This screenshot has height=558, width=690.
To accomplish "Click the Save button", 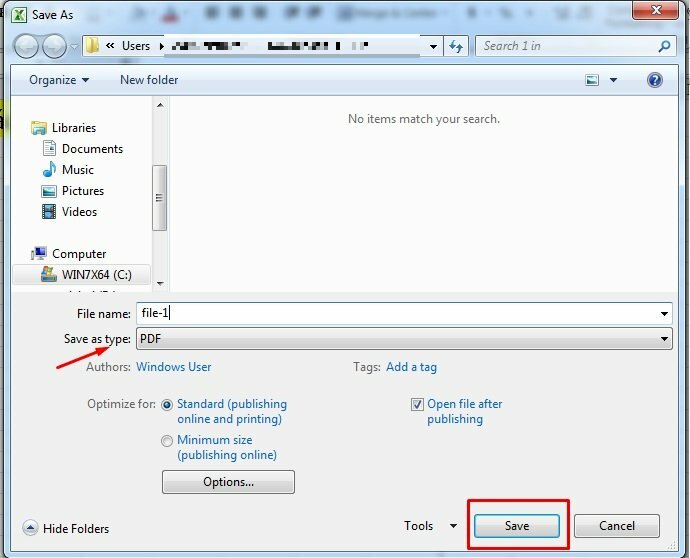I will click(x=517, y=526).
